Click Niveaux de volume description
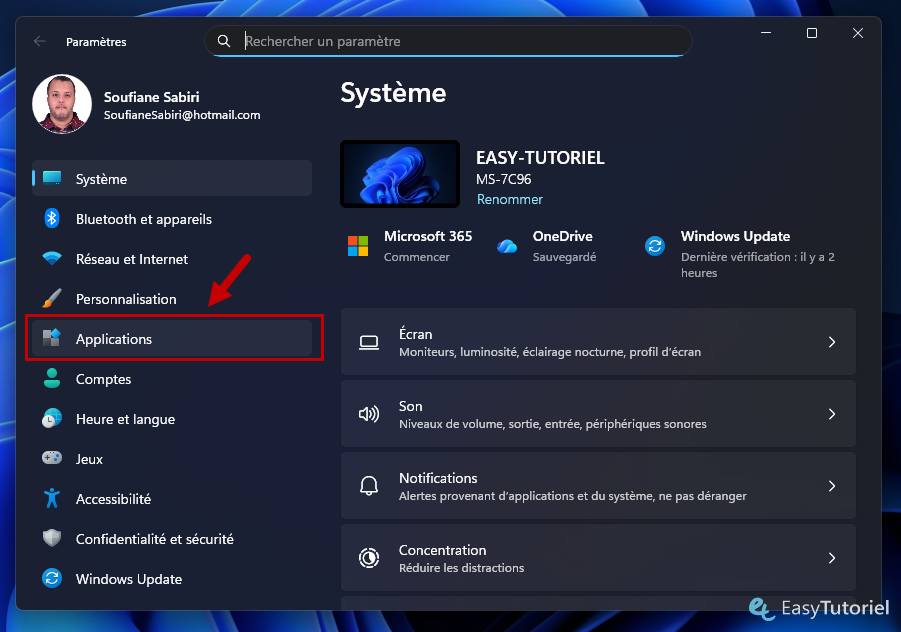 pyautogui.click(x=553, y=424)
